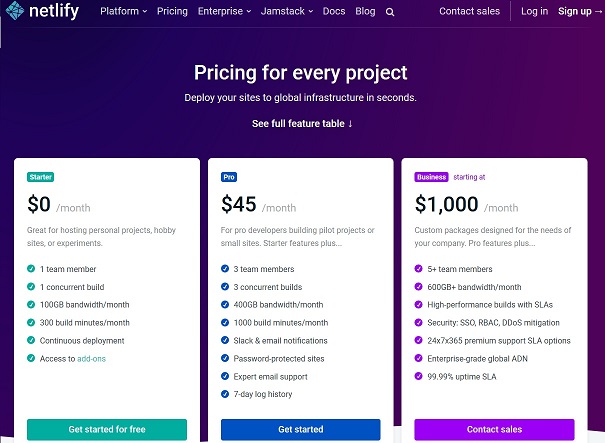Jump to See full feature table
The width and height of the screenshot is (605, 443).
coord(302,123)
